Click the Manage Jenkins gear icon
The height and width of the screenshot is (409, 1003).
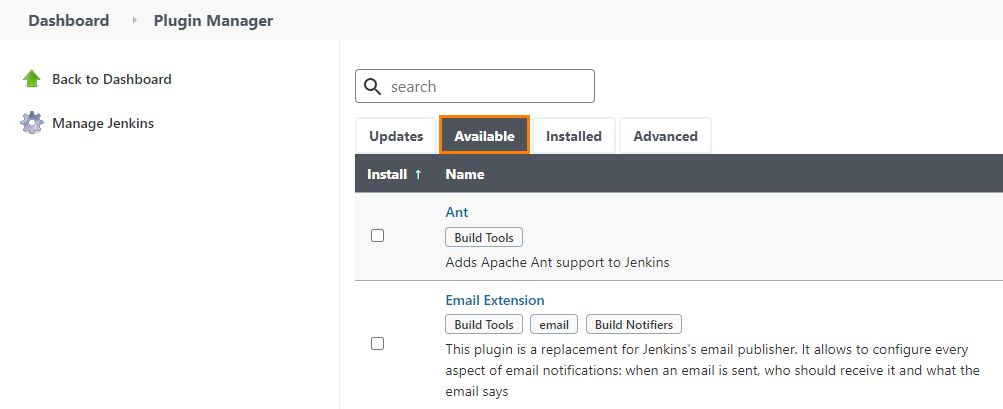tap(32, 123)
